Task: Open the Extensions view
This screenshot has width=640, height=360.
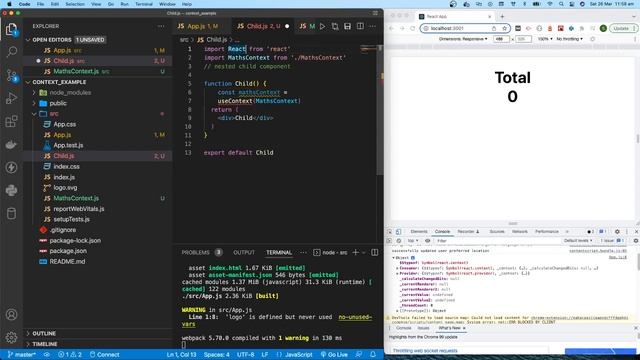Action: click(11, 121)
